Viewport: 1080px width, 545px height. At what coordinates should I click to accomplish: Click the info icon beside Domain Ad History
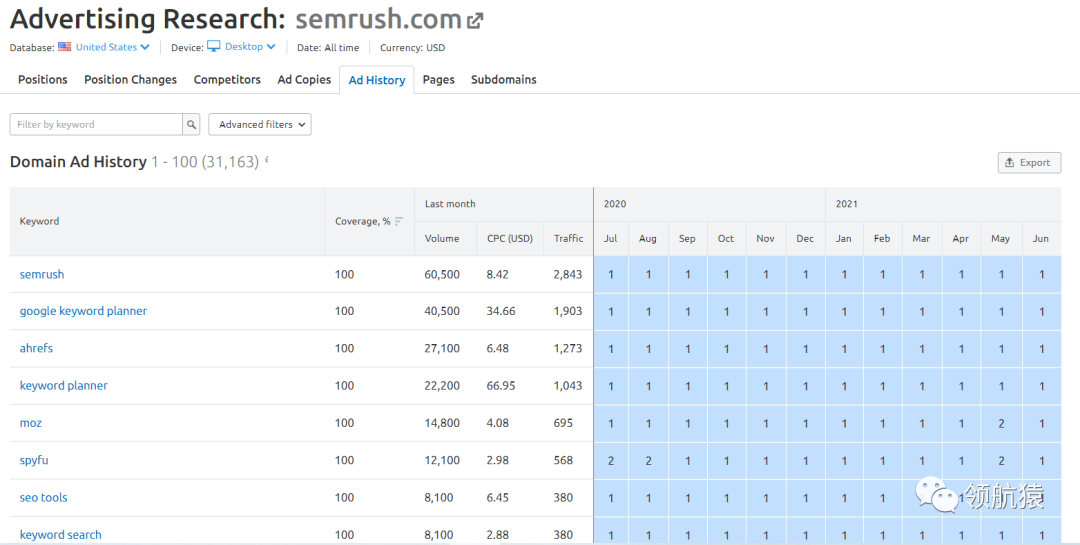pyautogui.click(x=267, y=160)
